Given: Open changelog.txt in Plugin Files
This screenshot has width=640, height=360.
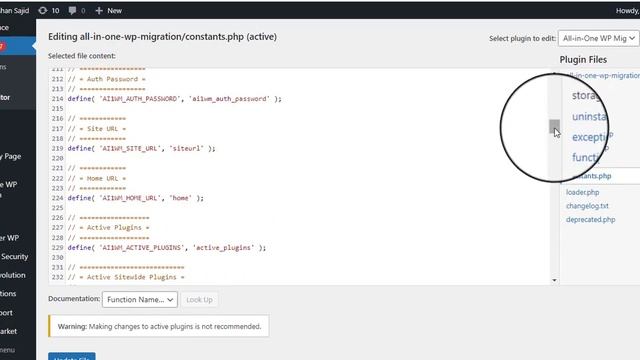Looking at the screenshot, I should pyautogui.click(x=587, y=206).
